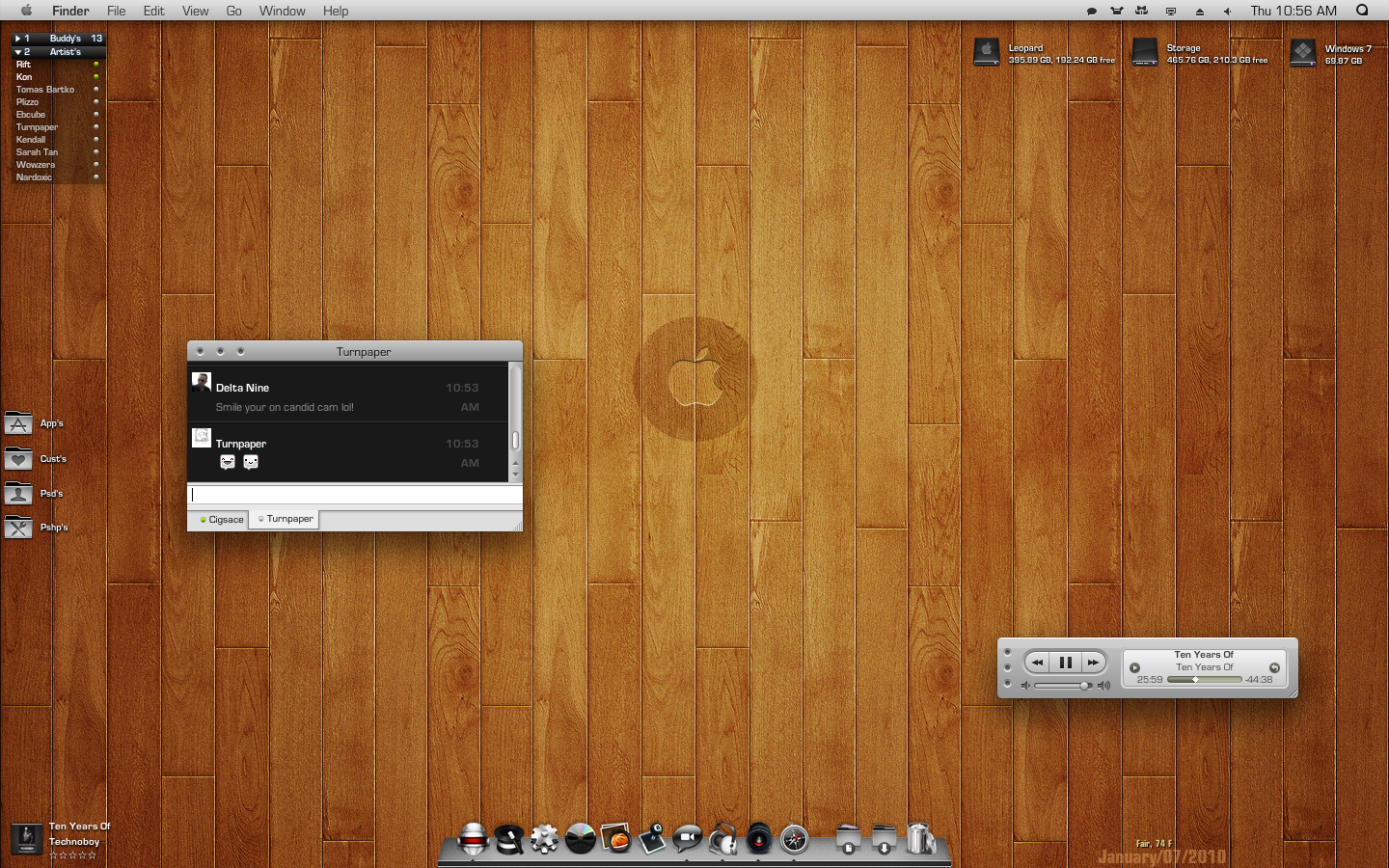
Task: Select buddy Plizzo in the list
Action: click(x=58, y=102)
